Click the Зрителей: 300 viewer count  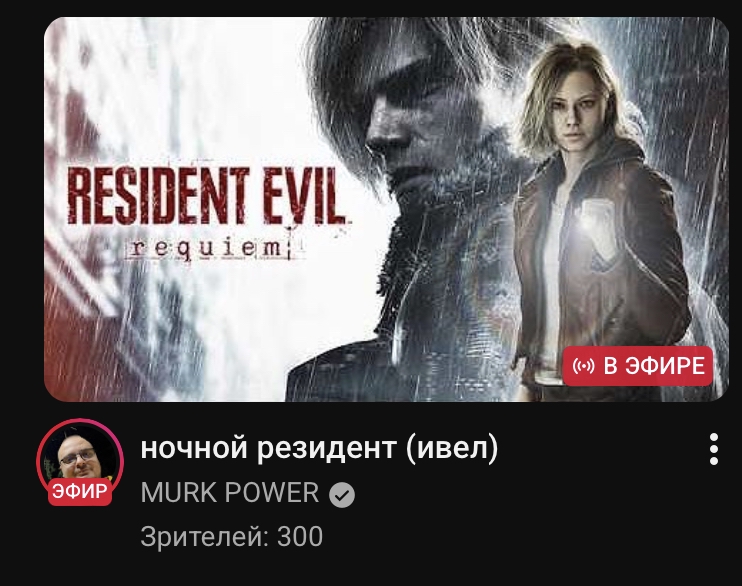[231, 536]
